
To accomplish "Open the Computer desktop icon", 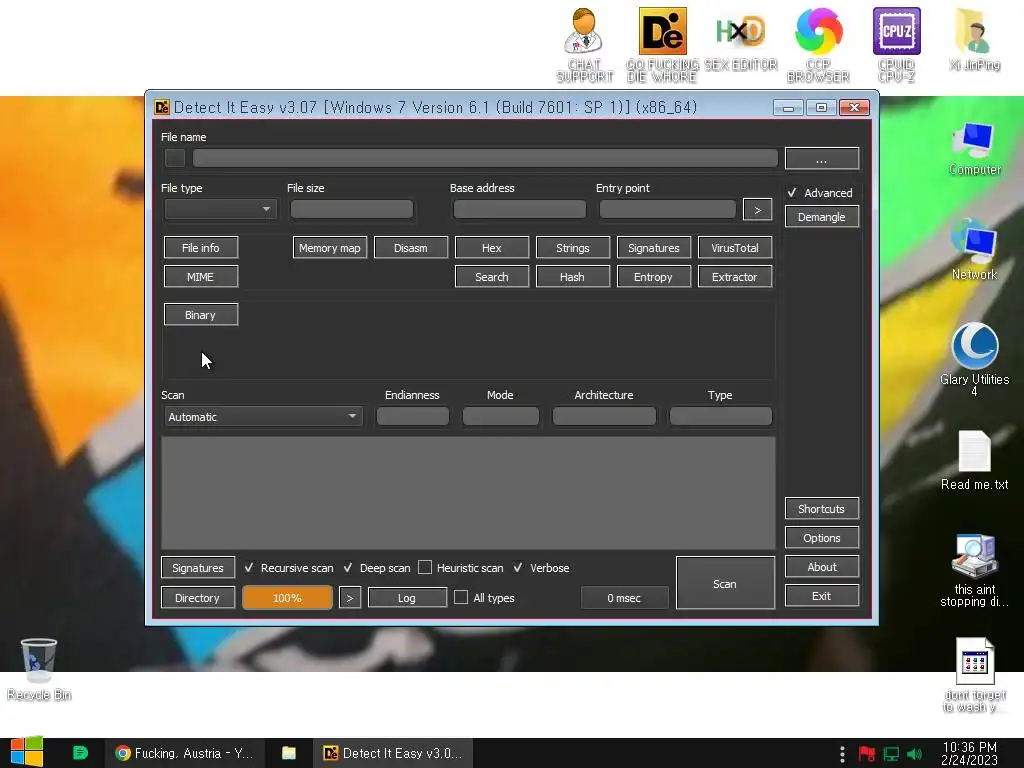I will coord(974,149).
